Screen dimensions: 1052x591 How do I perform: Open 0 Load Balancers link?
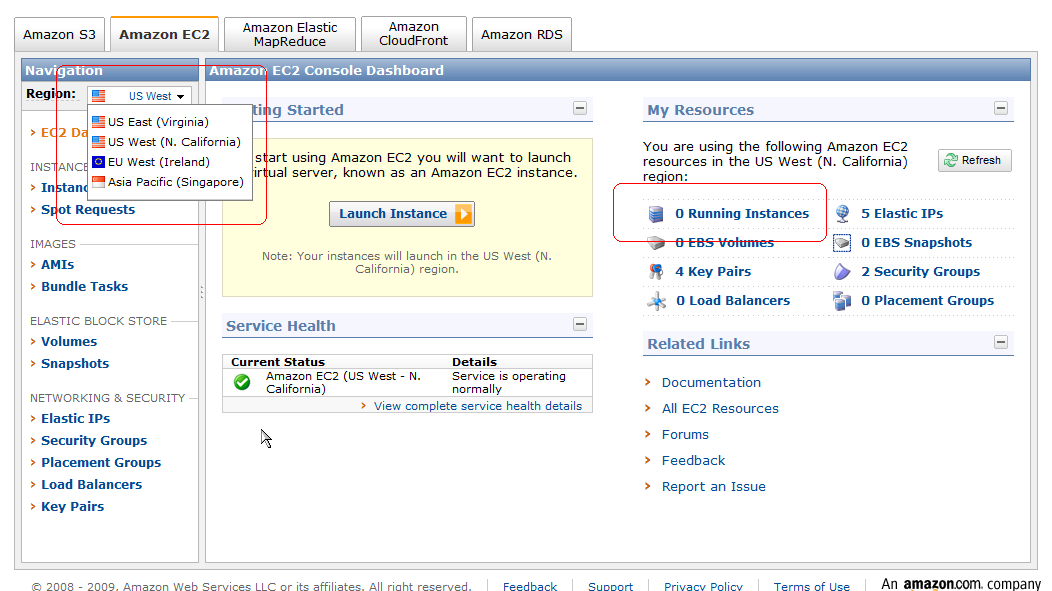click(733, 301)
